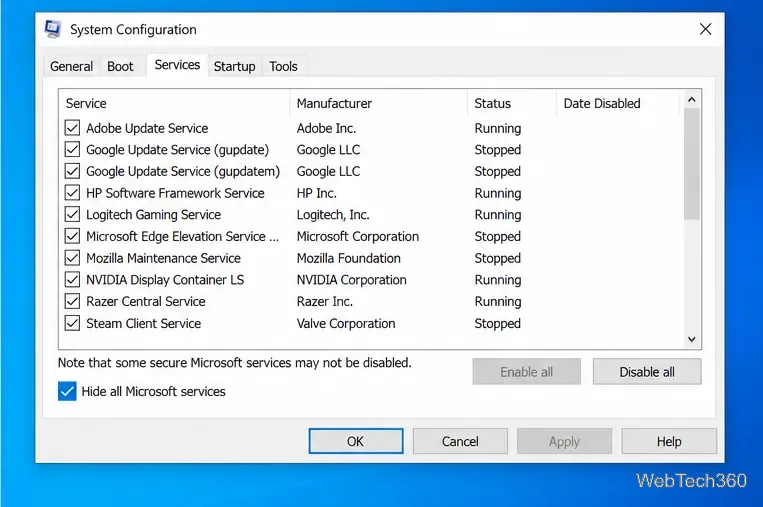Close the System Configuration window
Image resolution: width=763 pixels, height=507 pixels.
point(705,29)
